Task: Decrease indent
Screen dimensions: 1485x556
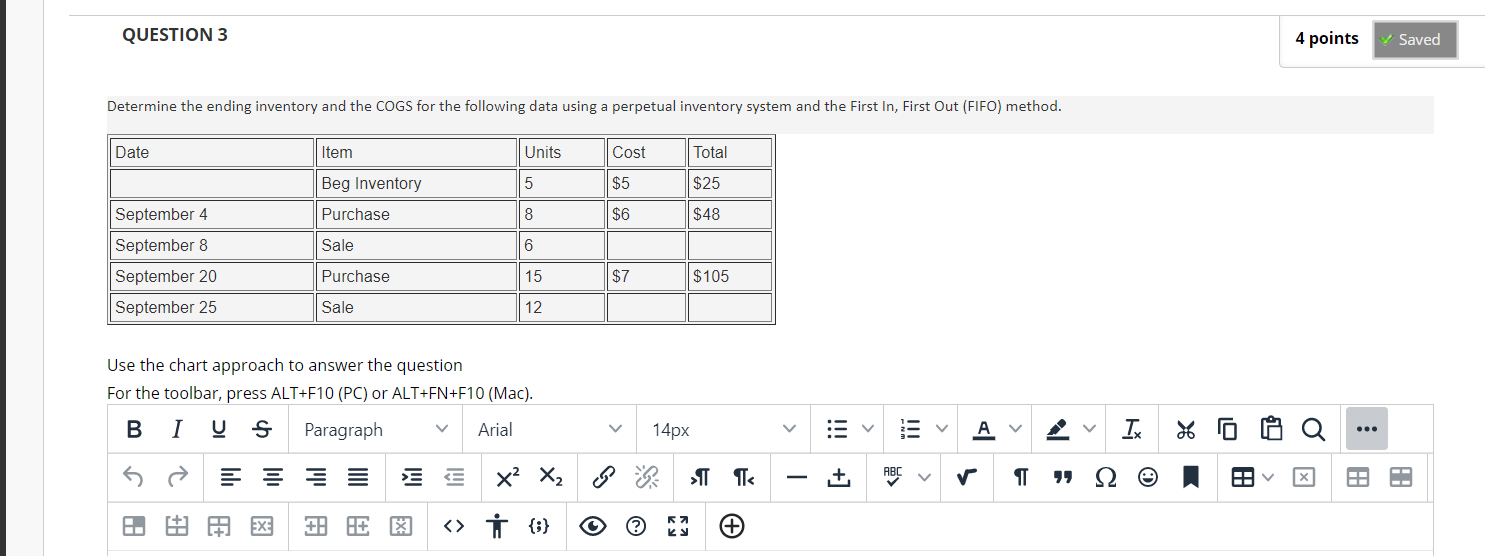Action: (455, 478)
